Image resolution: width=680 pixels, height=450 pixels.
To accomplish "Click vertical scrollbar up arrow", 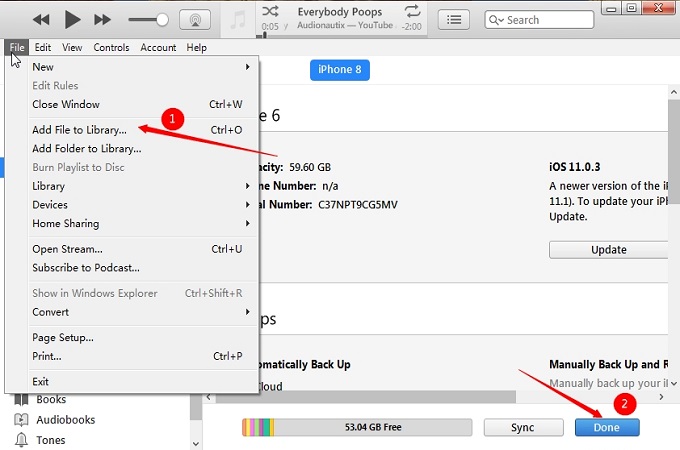I will click(673, 92).
